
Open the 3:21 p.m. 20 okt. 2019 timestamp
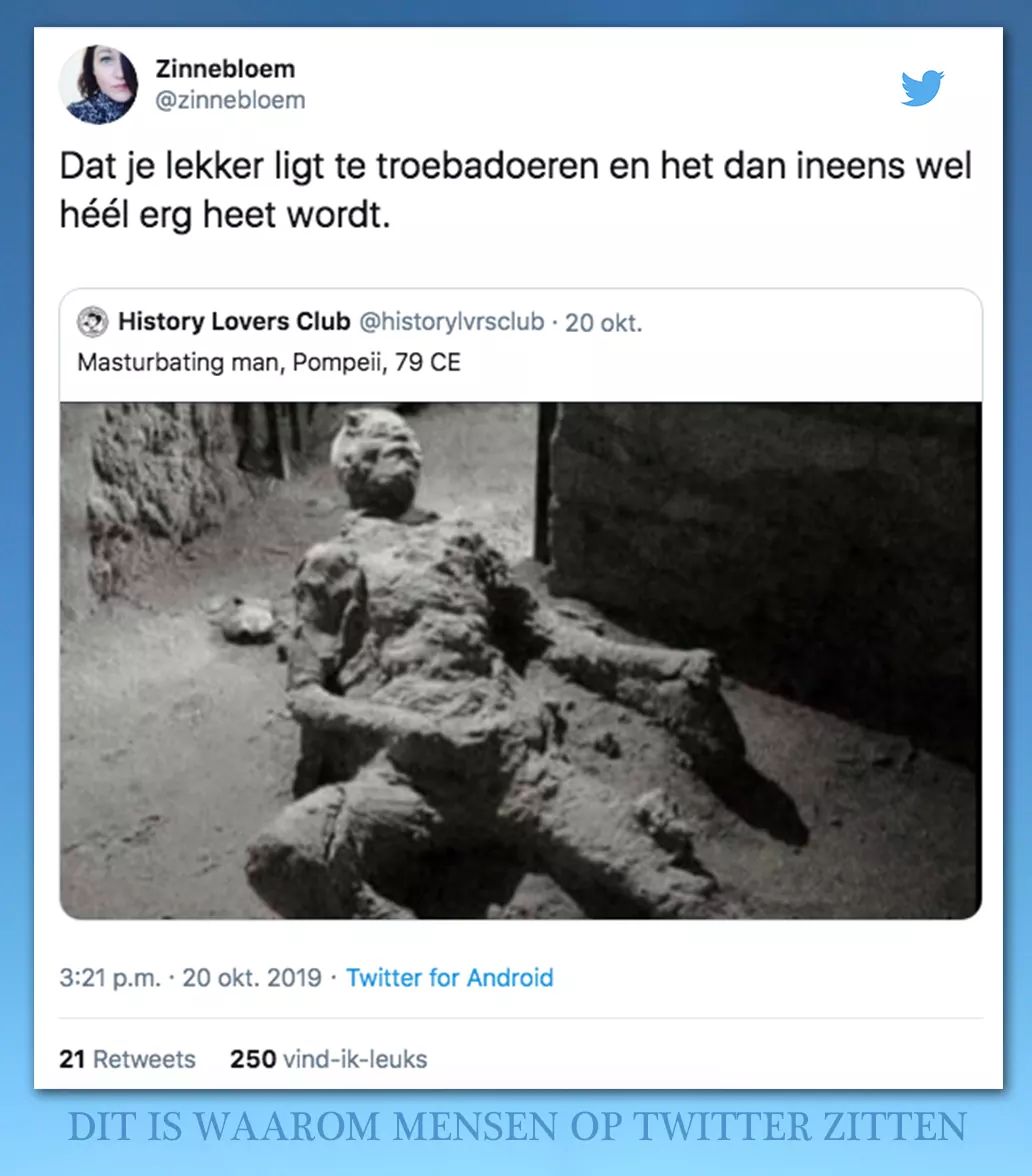pos(190,978)
